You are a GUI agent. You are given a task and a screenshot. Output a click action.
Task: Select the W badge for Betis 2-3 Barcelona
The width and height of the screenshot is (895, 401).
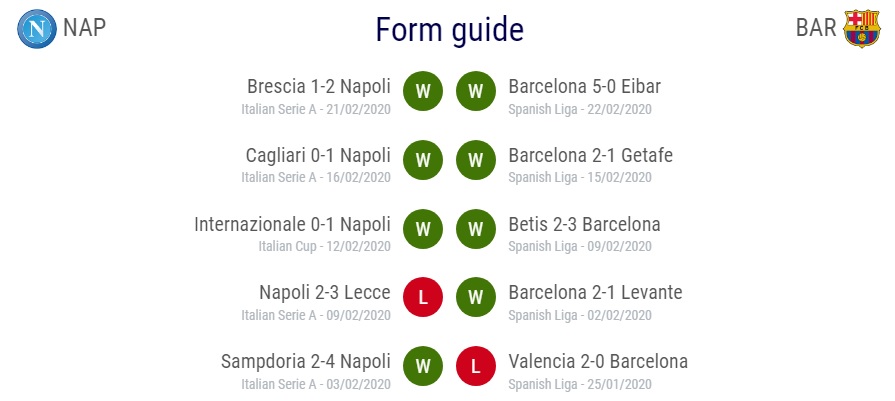(x=475, y=229)
